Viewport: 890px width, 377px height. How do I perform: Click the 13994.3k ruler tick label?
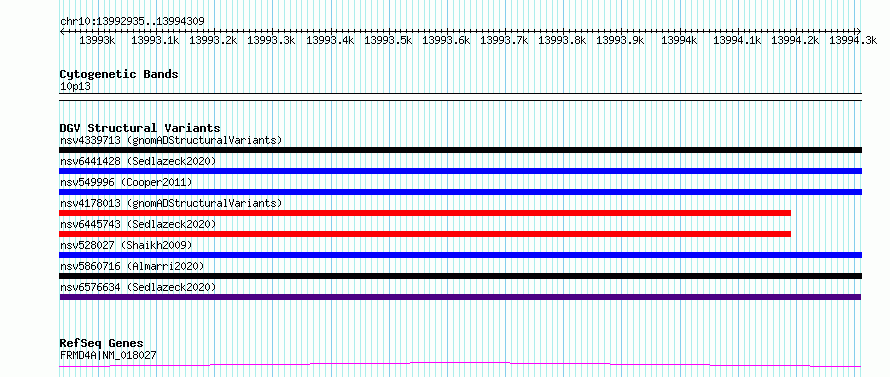(x=853, y=40)
